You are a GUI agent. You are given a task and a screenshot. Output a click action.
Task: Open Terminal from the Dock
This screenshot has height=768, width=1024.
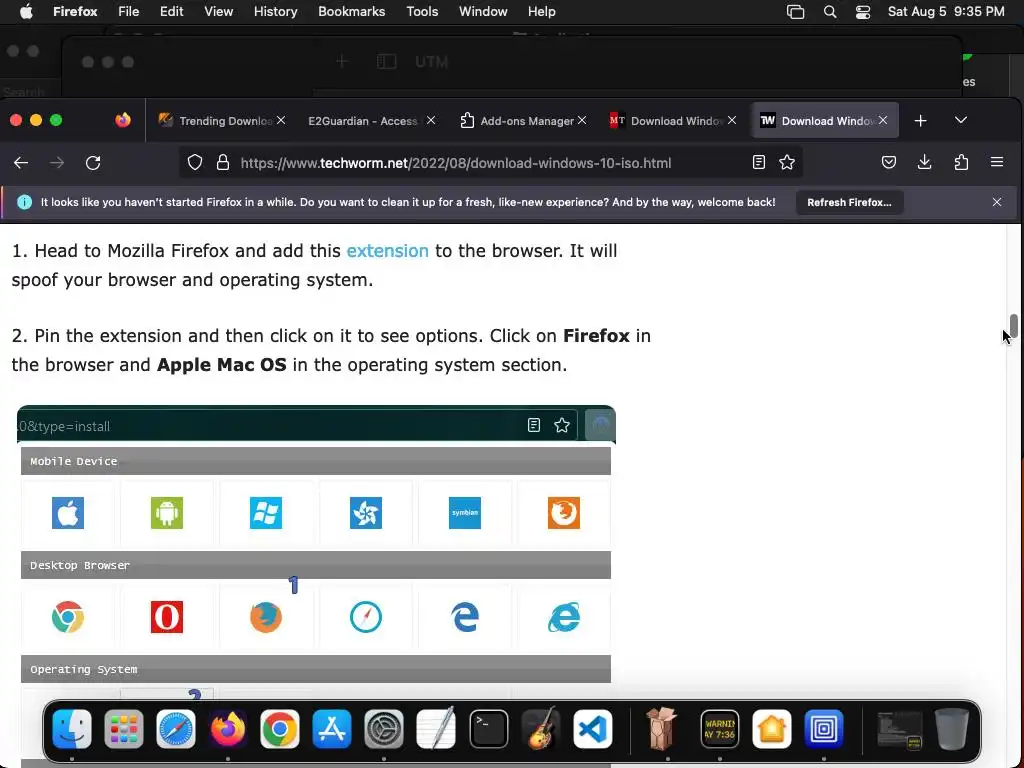click(488, 729)
